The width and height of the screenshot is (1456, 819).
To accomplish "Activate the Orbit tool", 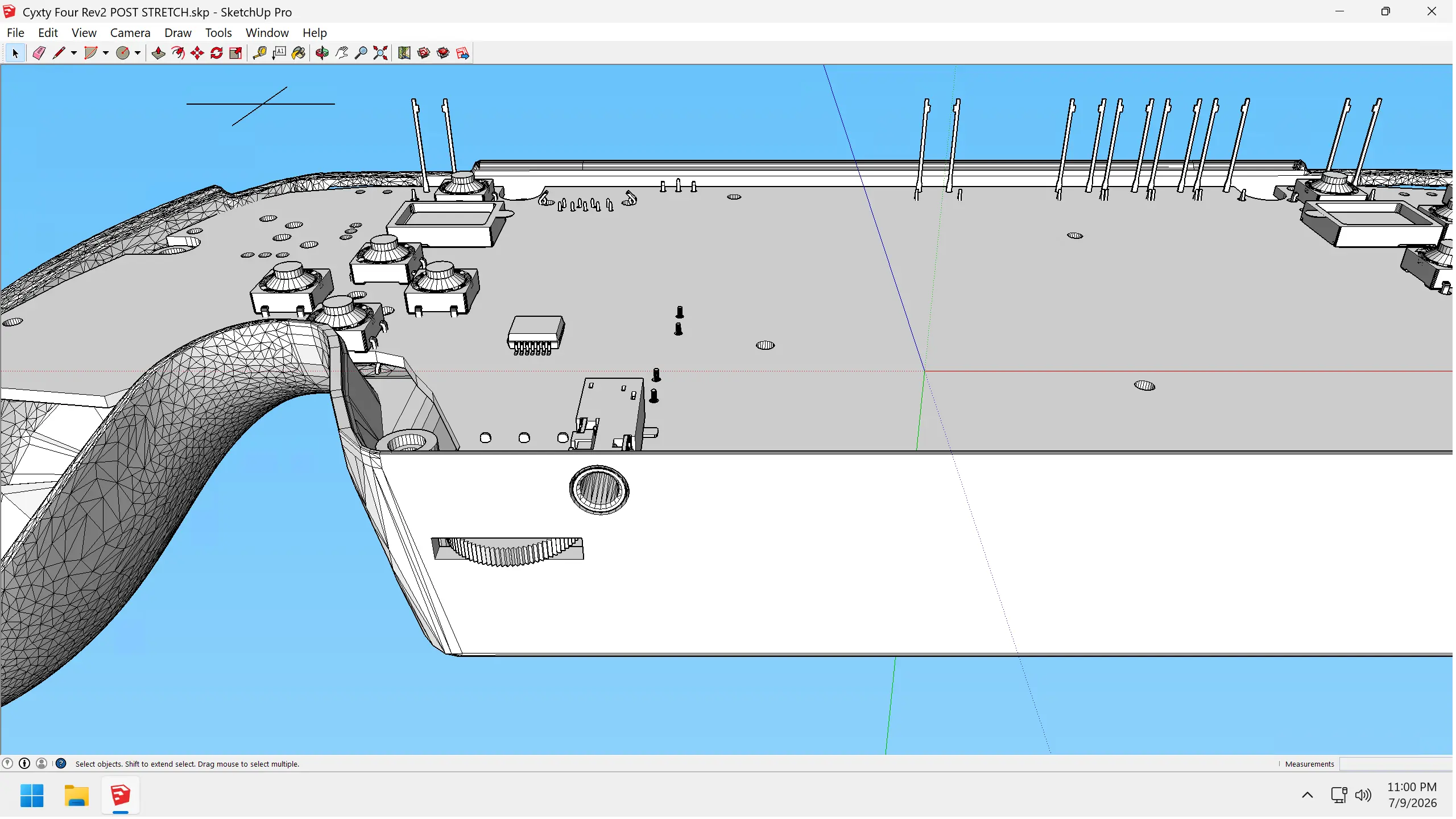I will tap(322, 53).
